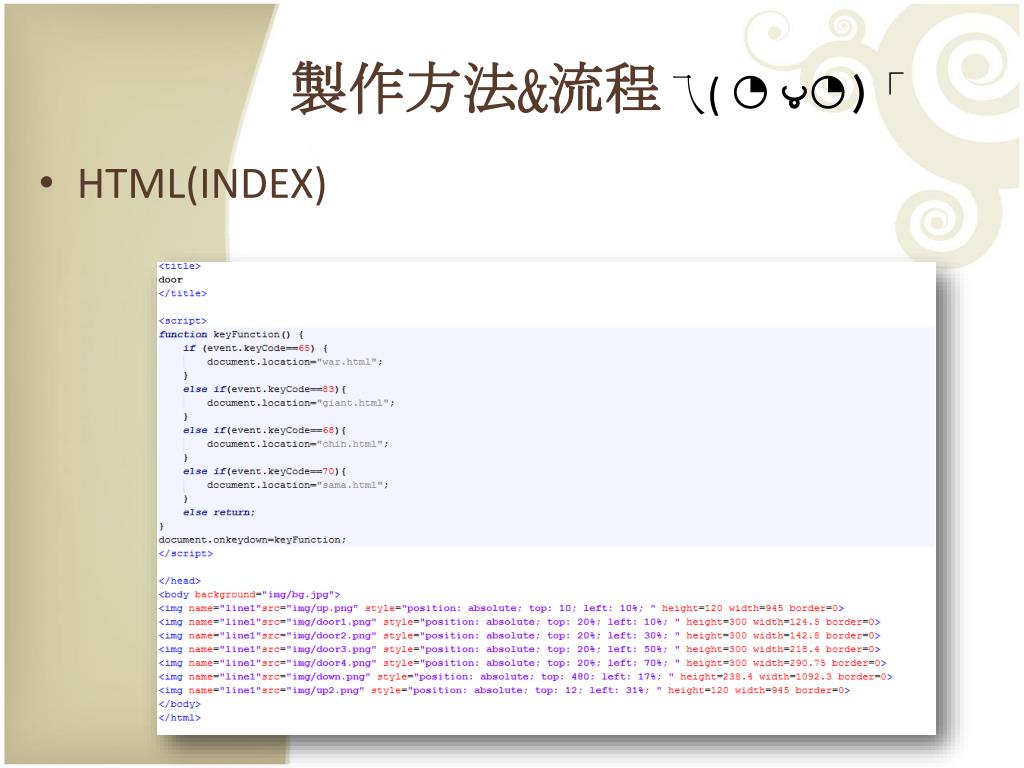Click the line "door" in the code
Viewport: 1024px width, 768px height.
[170, 280]
